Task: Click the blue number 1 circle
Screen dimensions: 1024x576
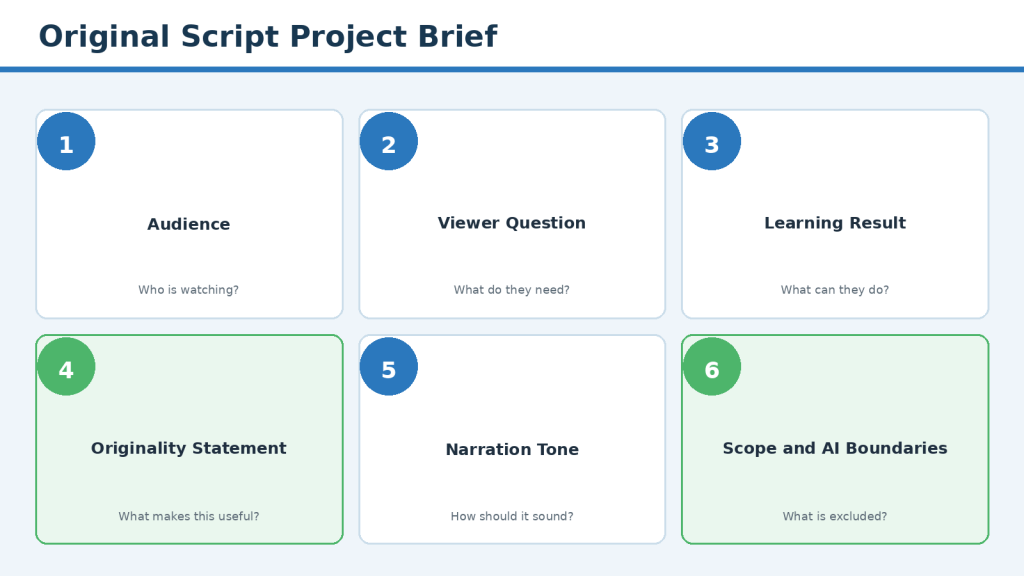Action: 66,141
